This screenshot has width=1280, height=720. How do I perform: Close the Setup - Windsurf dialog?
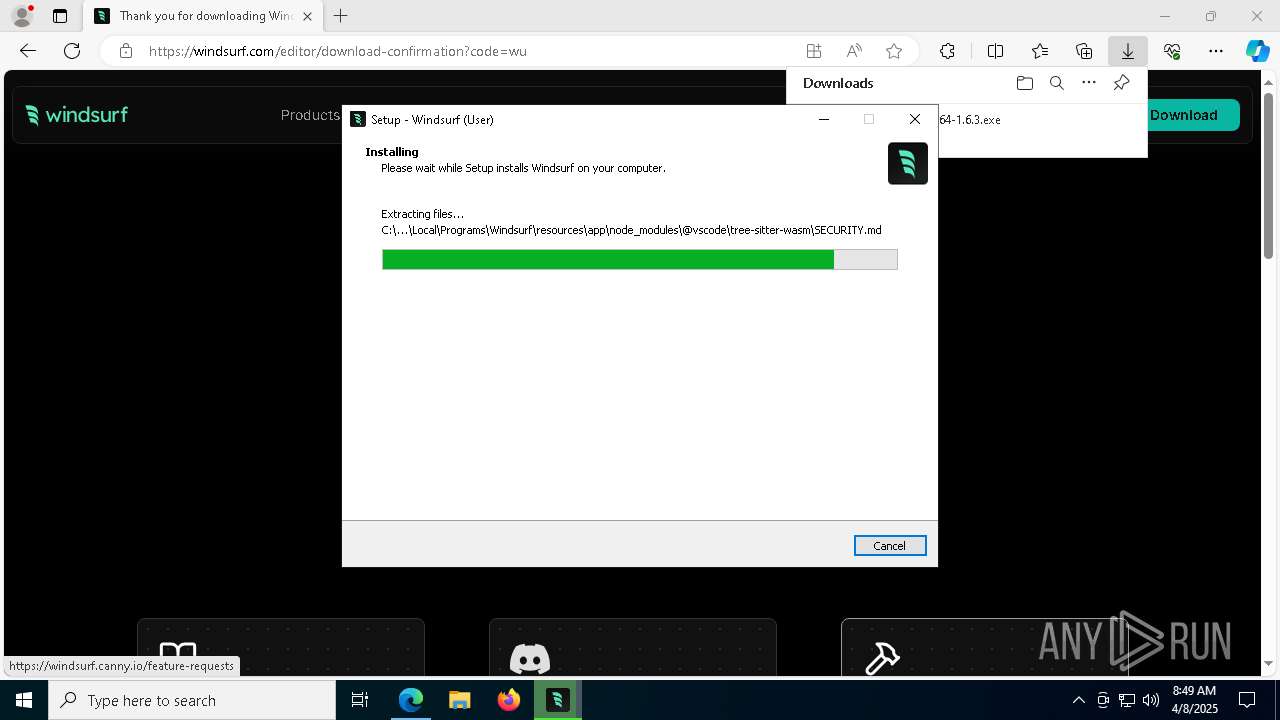point(914,119)
